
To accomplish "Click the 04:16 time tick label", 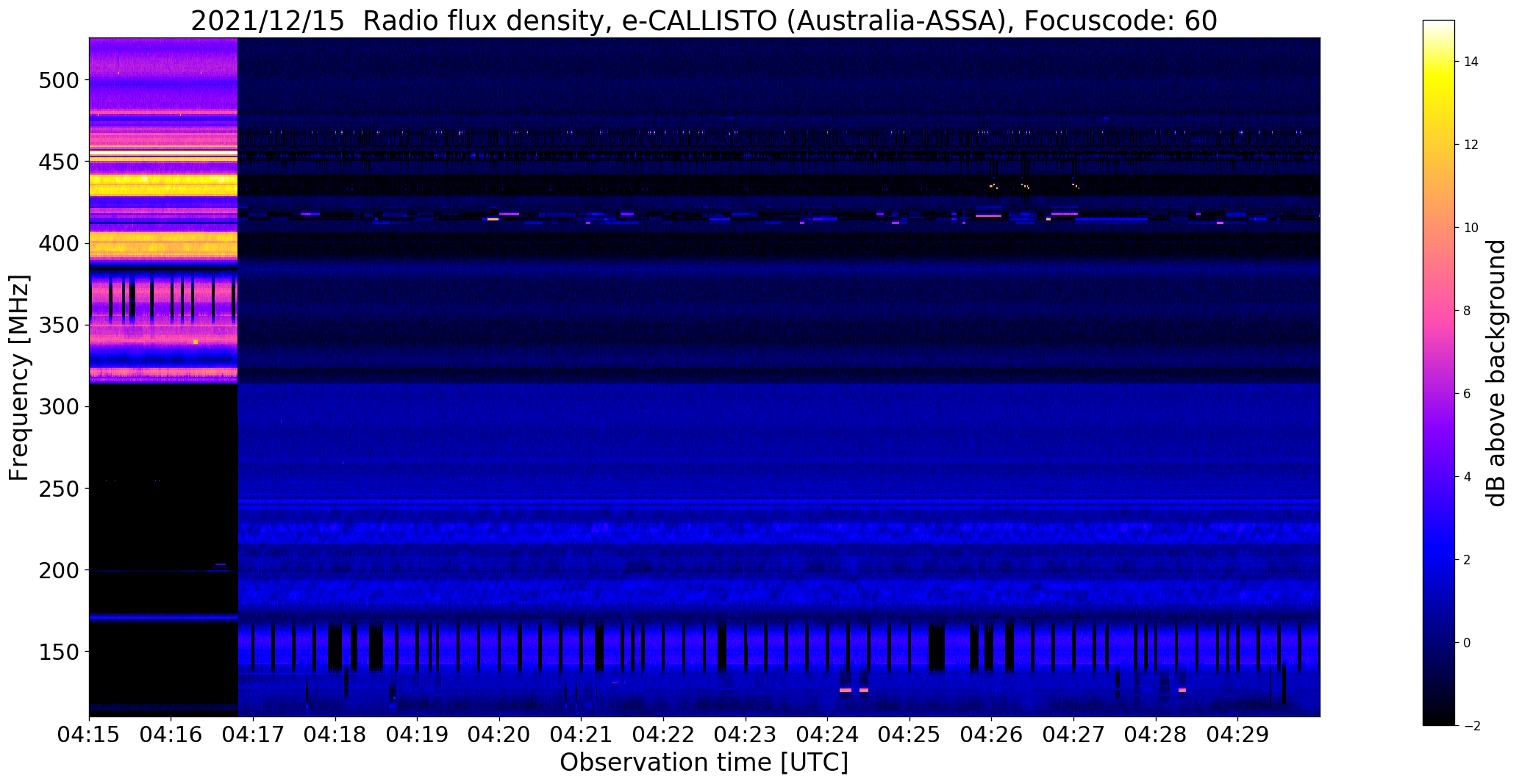I will (x=171, y=734).
